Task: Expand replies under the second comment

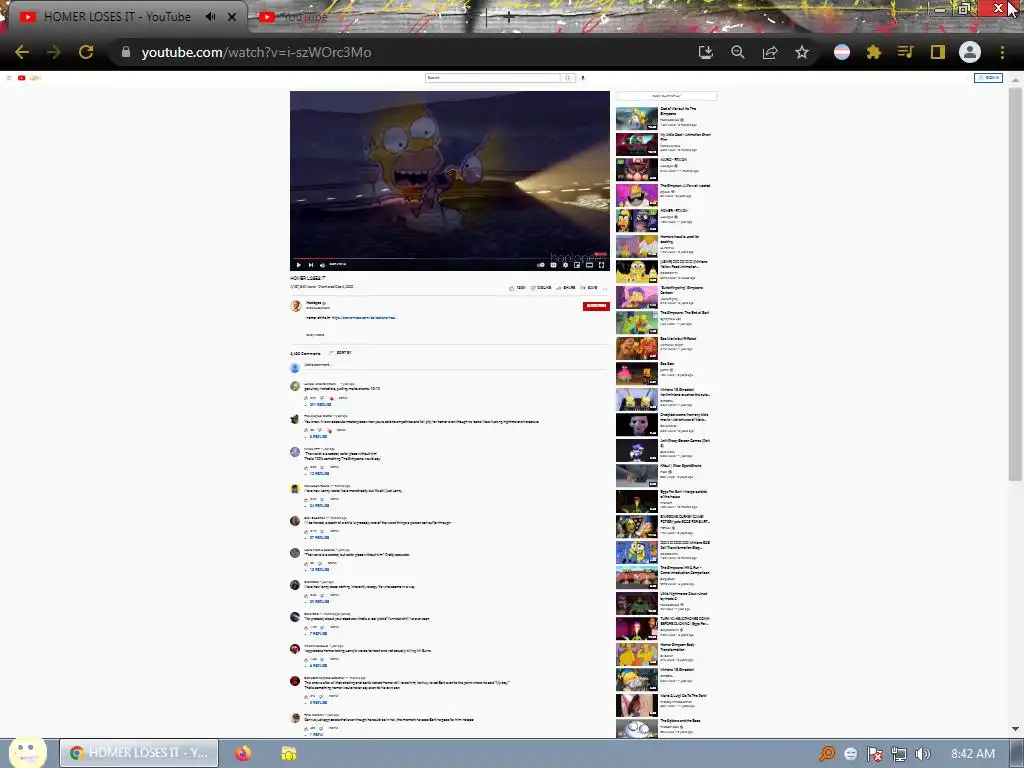Action: pos(317,436)
